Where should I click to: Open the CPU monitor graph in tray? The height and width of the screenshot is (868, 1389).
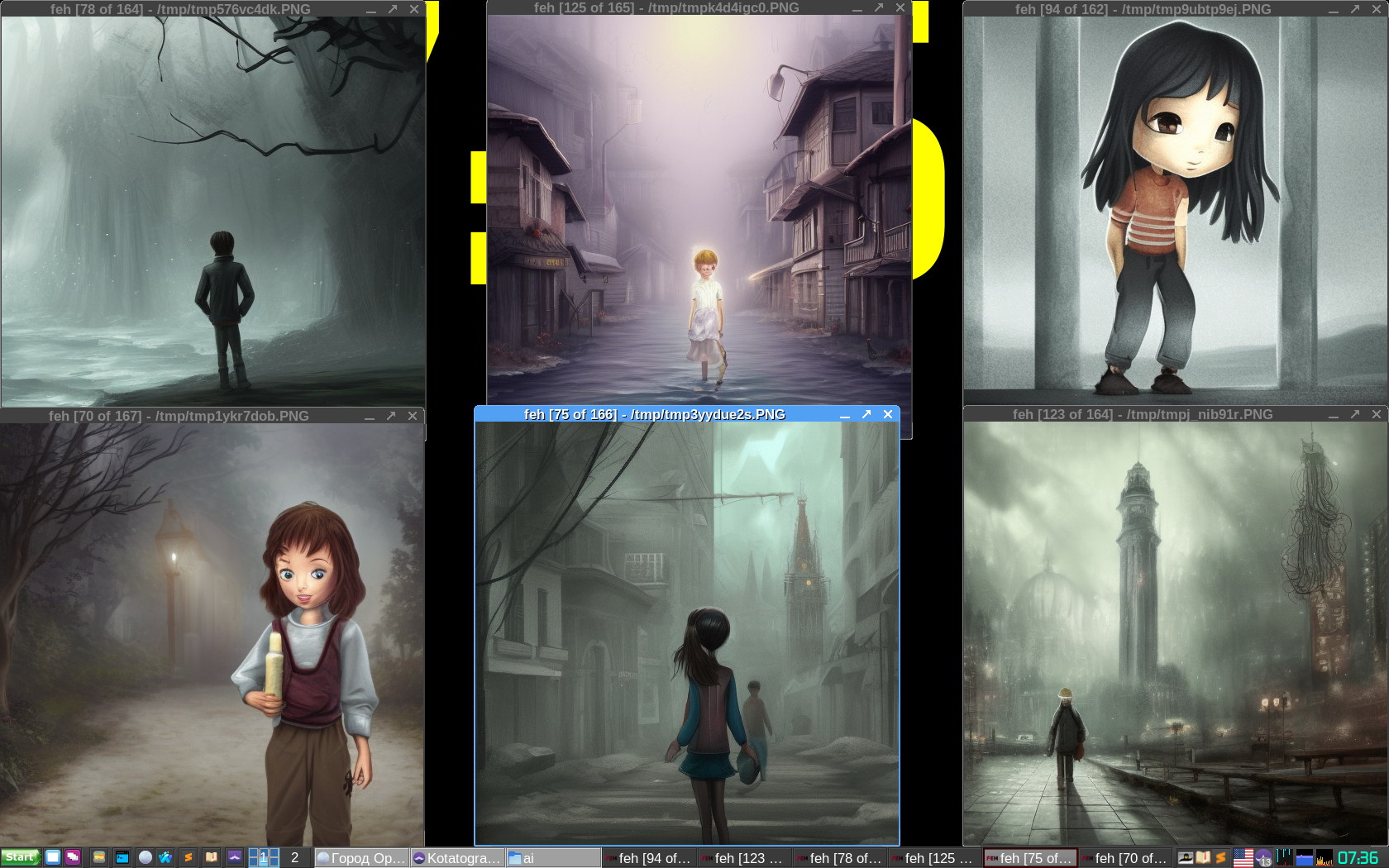(1284, 858)
